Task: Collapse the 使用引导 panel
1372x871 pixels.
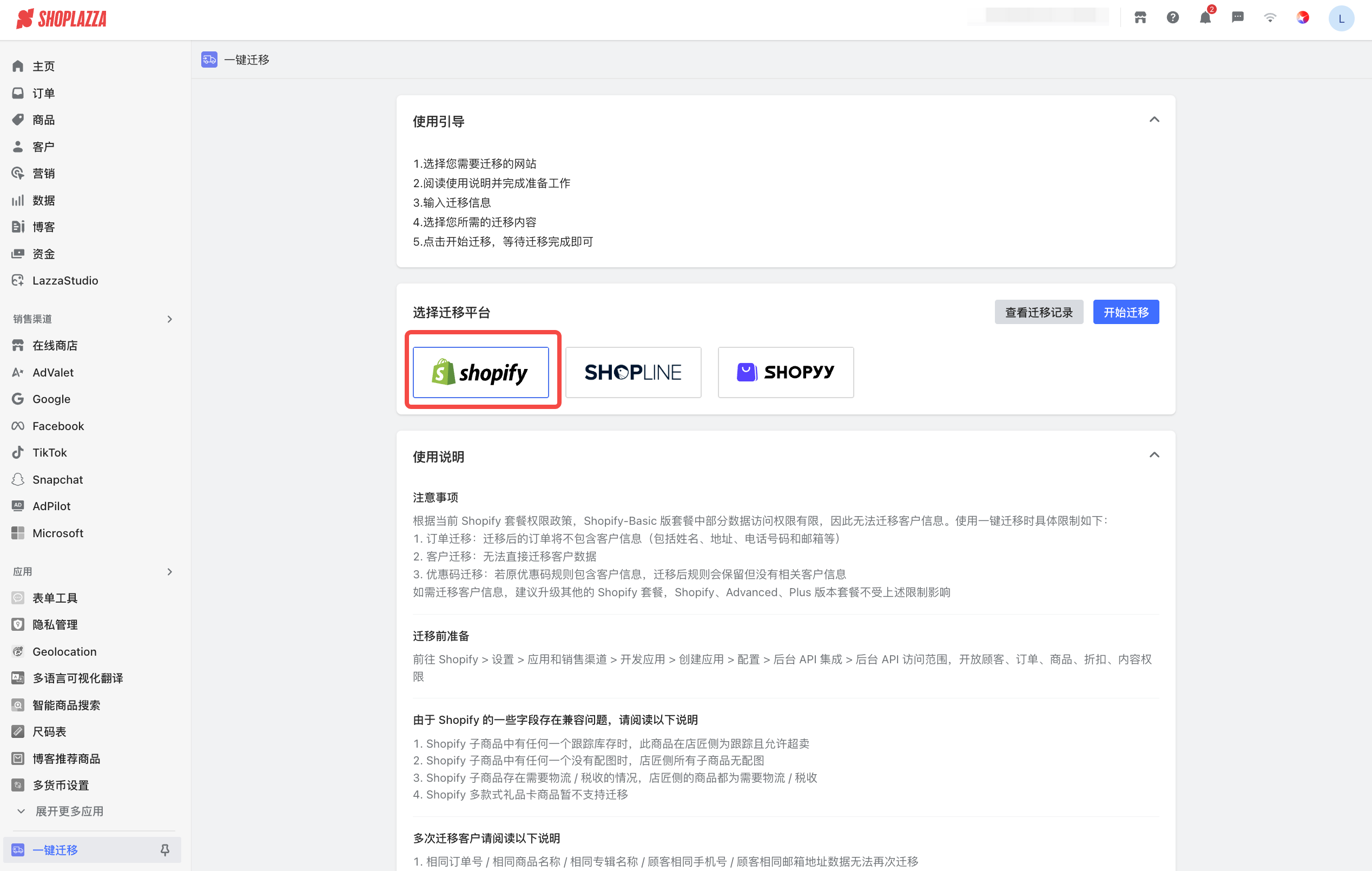Action: click(x=1154, y=120)
